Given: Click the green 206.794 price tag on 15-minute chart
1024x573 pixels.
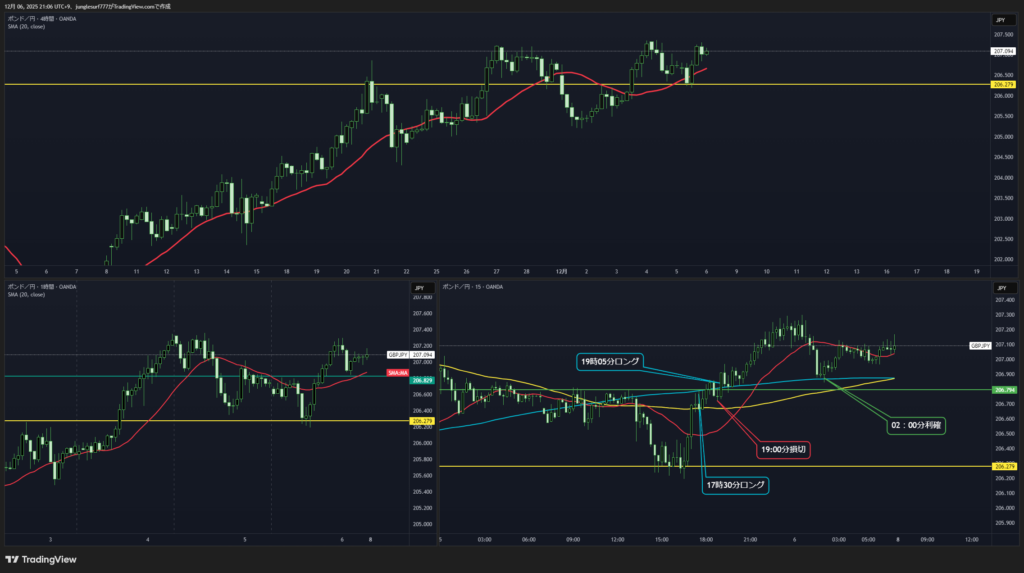Looking at the screenshot, I should tap(1005, 389).
